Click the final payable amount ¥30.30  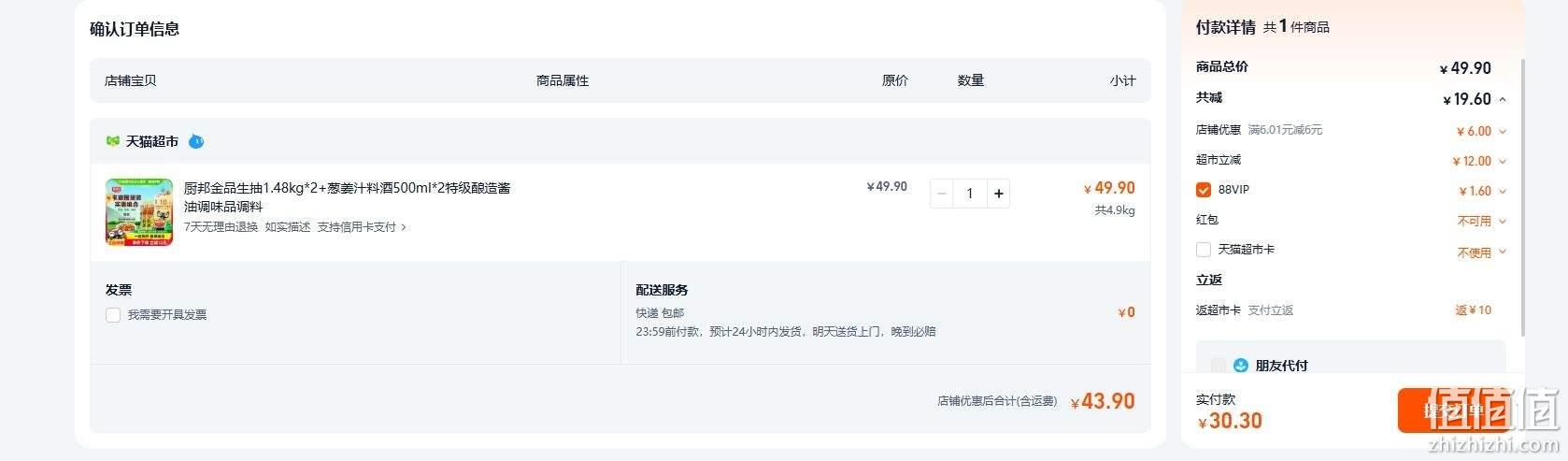click(1231, 421)
